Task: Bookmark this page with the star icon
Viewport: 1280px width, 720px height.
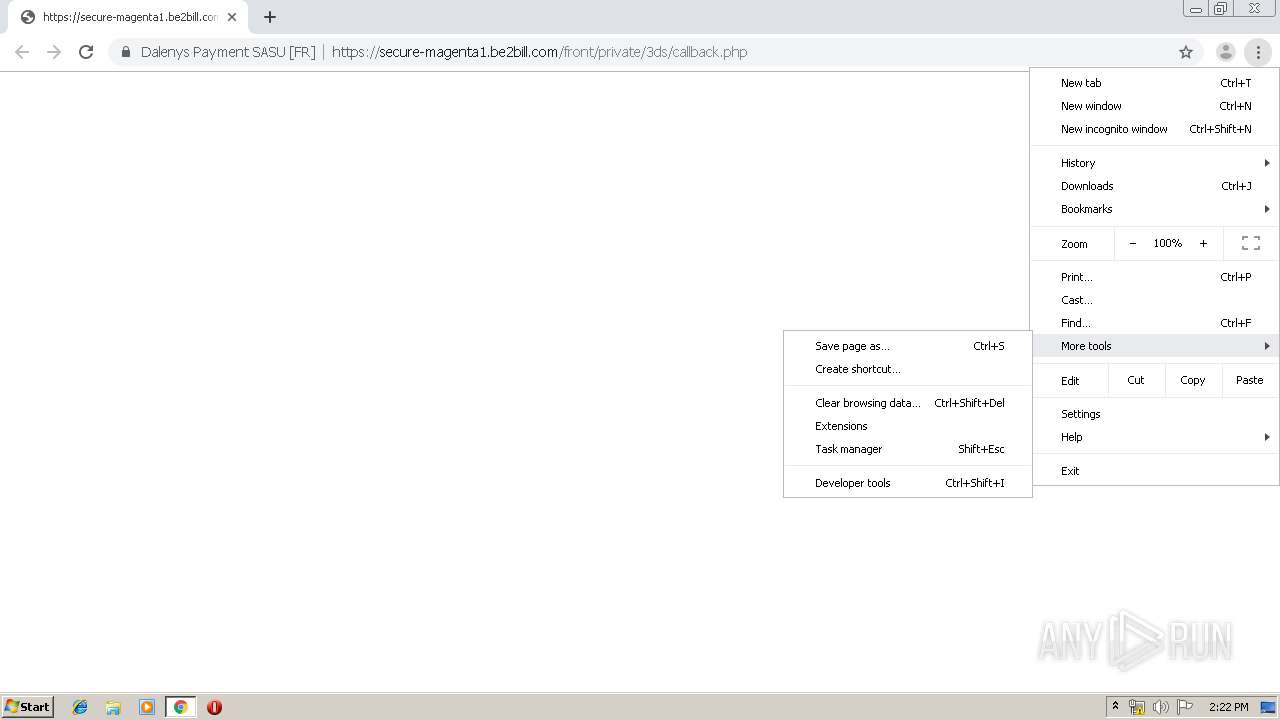Action: [1186, 52]
